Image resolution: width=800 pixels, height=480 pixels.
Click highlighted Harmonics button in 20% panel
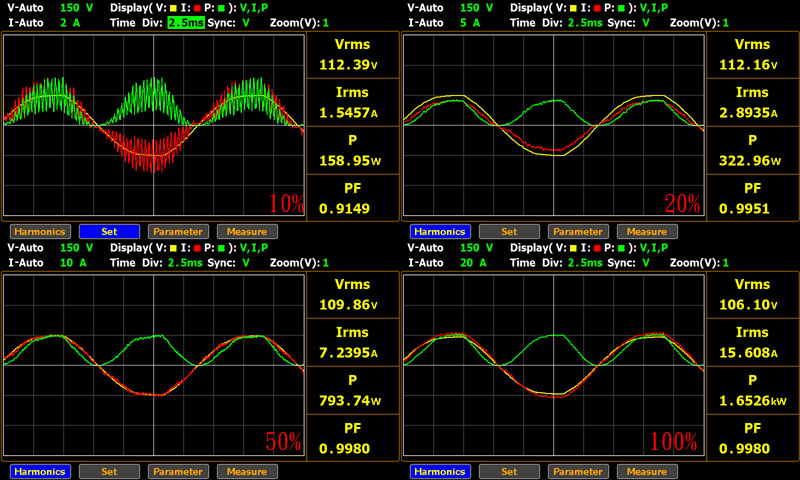pyautogui.click(x=439, y=232)
